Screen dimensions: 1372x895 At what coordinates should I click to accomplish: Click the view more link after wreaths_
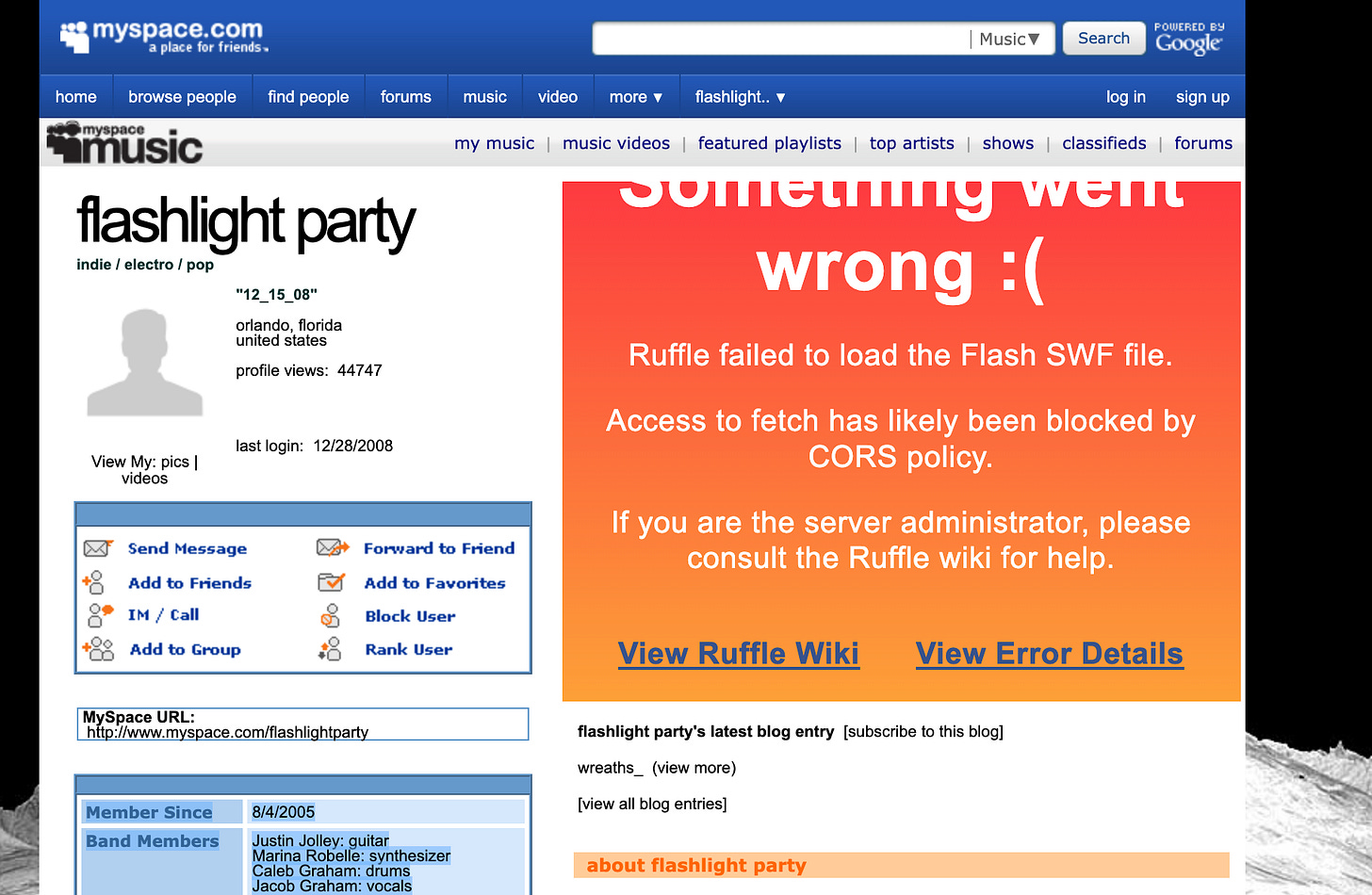coord(694,768)
